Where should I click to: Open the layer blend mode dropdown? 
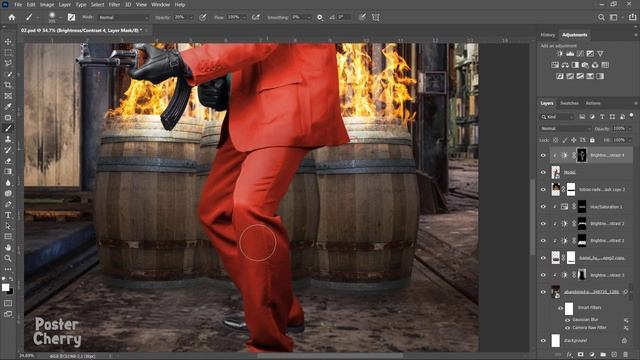pyautogui.click(x=565, y=129)
